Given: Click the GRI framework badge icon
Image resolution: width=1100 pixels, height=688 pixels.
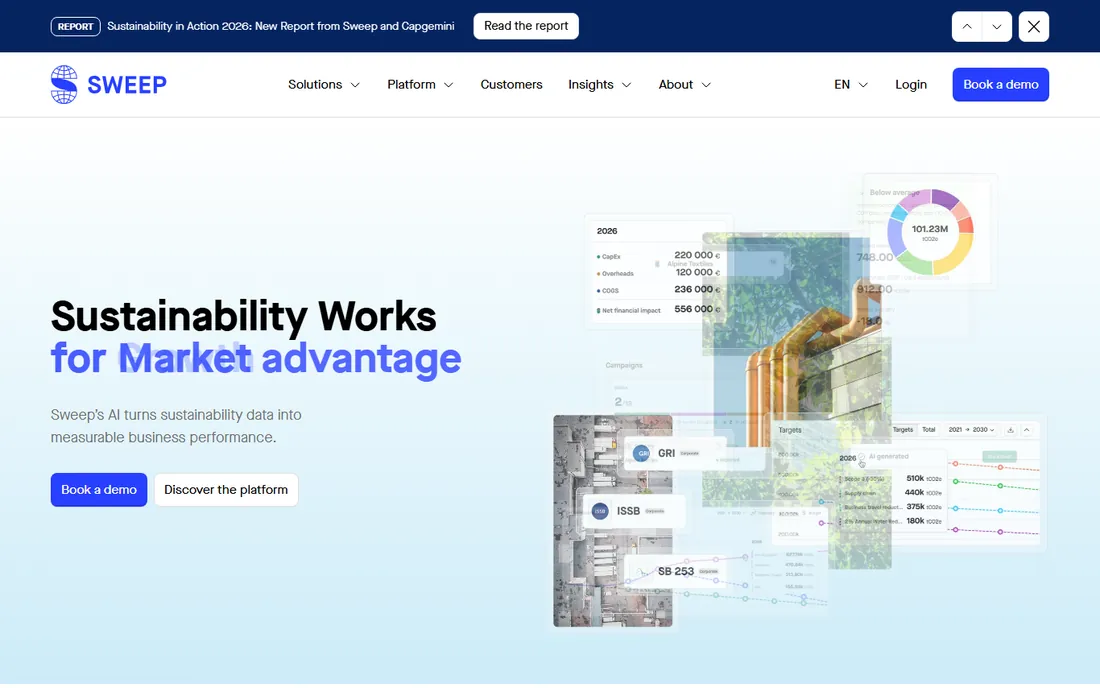Looking at the screenshot, I should tap(641, 453).
